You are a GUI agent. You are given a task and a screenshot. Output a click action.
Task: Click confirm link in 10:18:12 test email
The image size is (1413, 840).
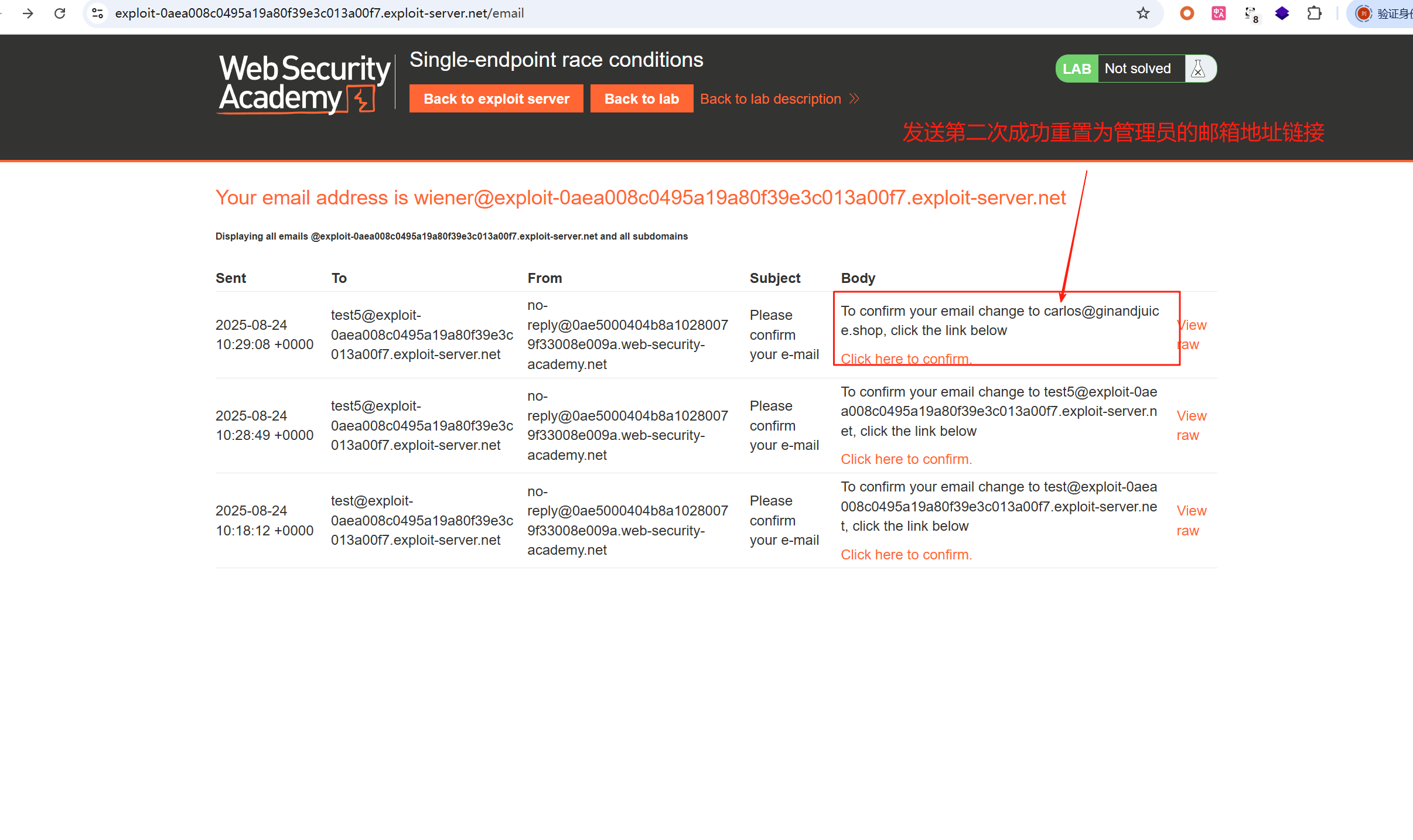[x=906, y=554]
